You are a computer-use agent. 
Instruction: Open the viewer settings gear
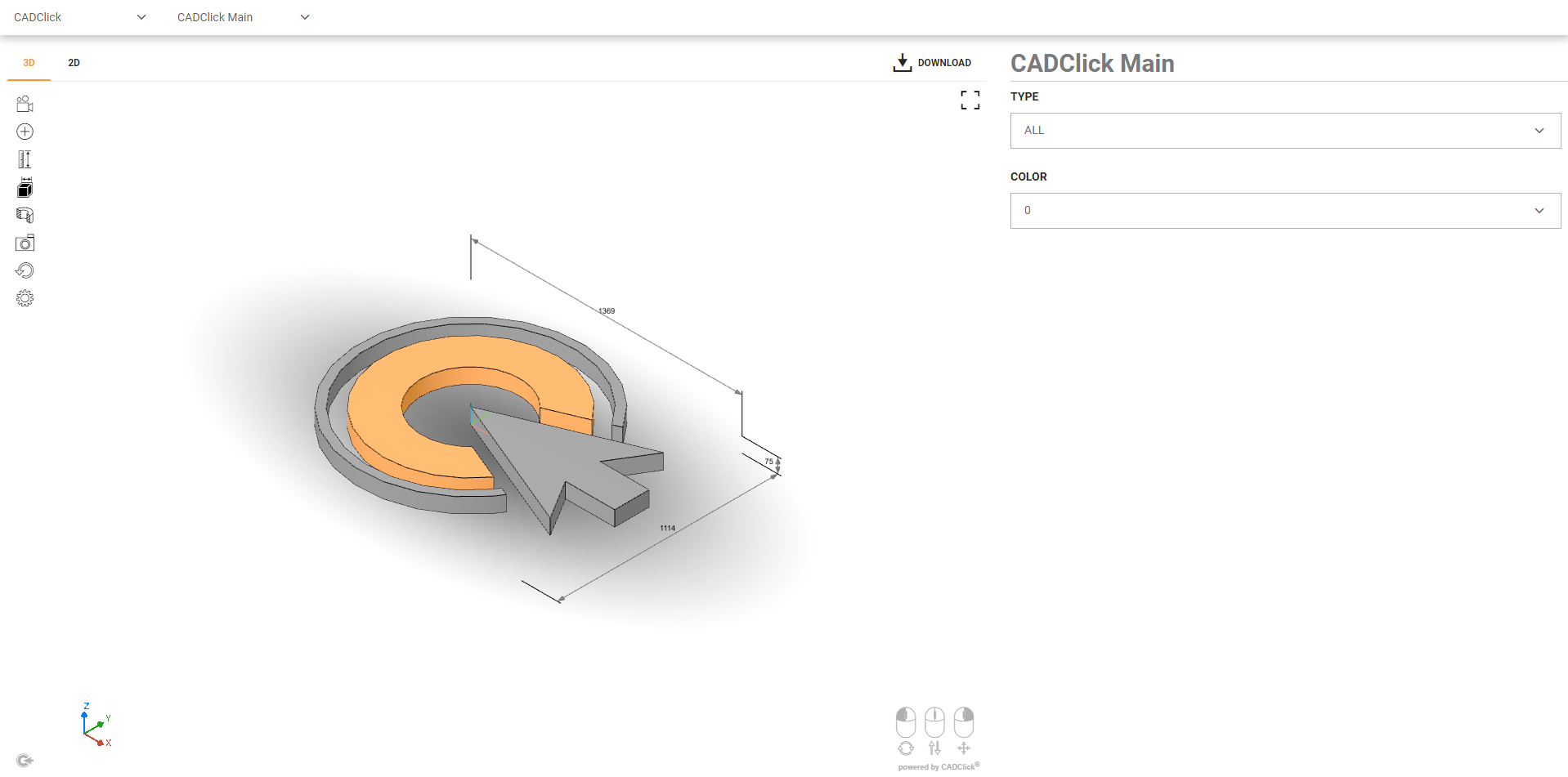pyautogui.click(x=25, y=298)
